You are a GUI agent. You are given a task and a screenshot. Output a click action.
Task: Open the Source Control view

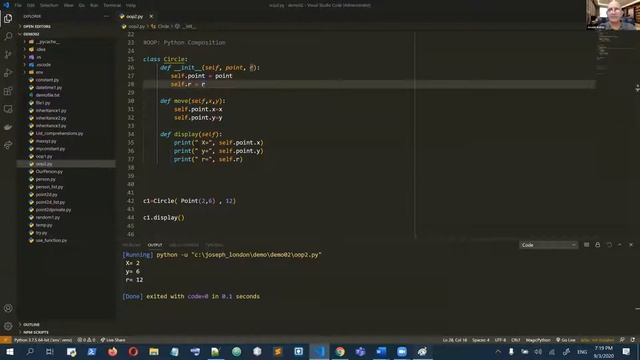click(8, 54)
